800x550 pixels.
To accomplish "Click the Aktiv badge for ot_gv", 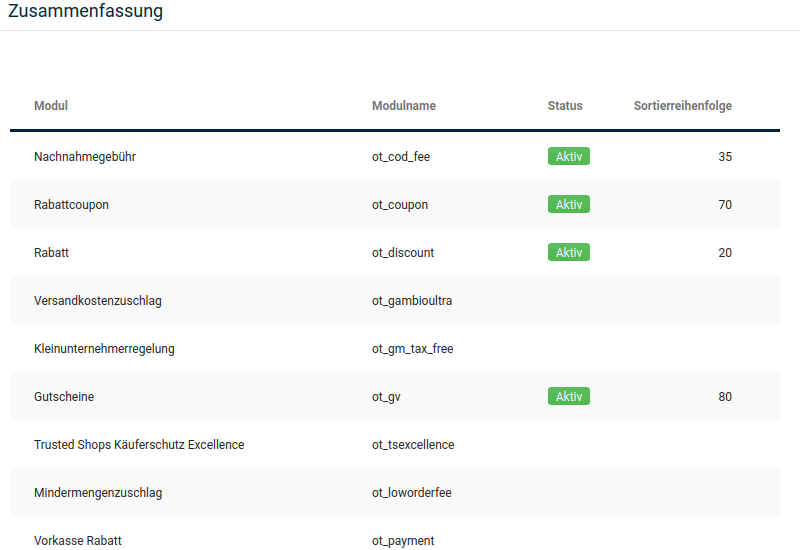I will 569,396.
